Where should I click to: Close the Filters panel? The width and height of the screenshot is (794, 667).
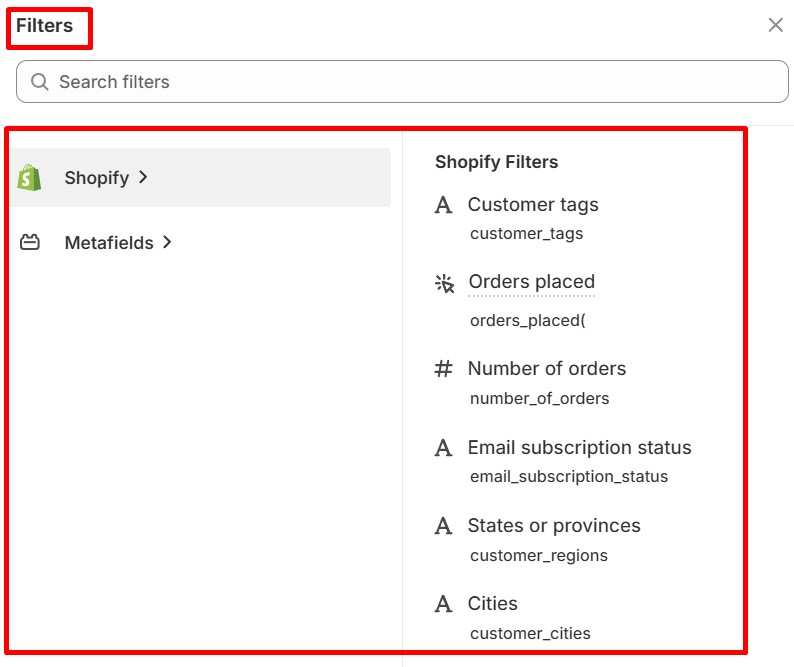click(x=775, y=25)
